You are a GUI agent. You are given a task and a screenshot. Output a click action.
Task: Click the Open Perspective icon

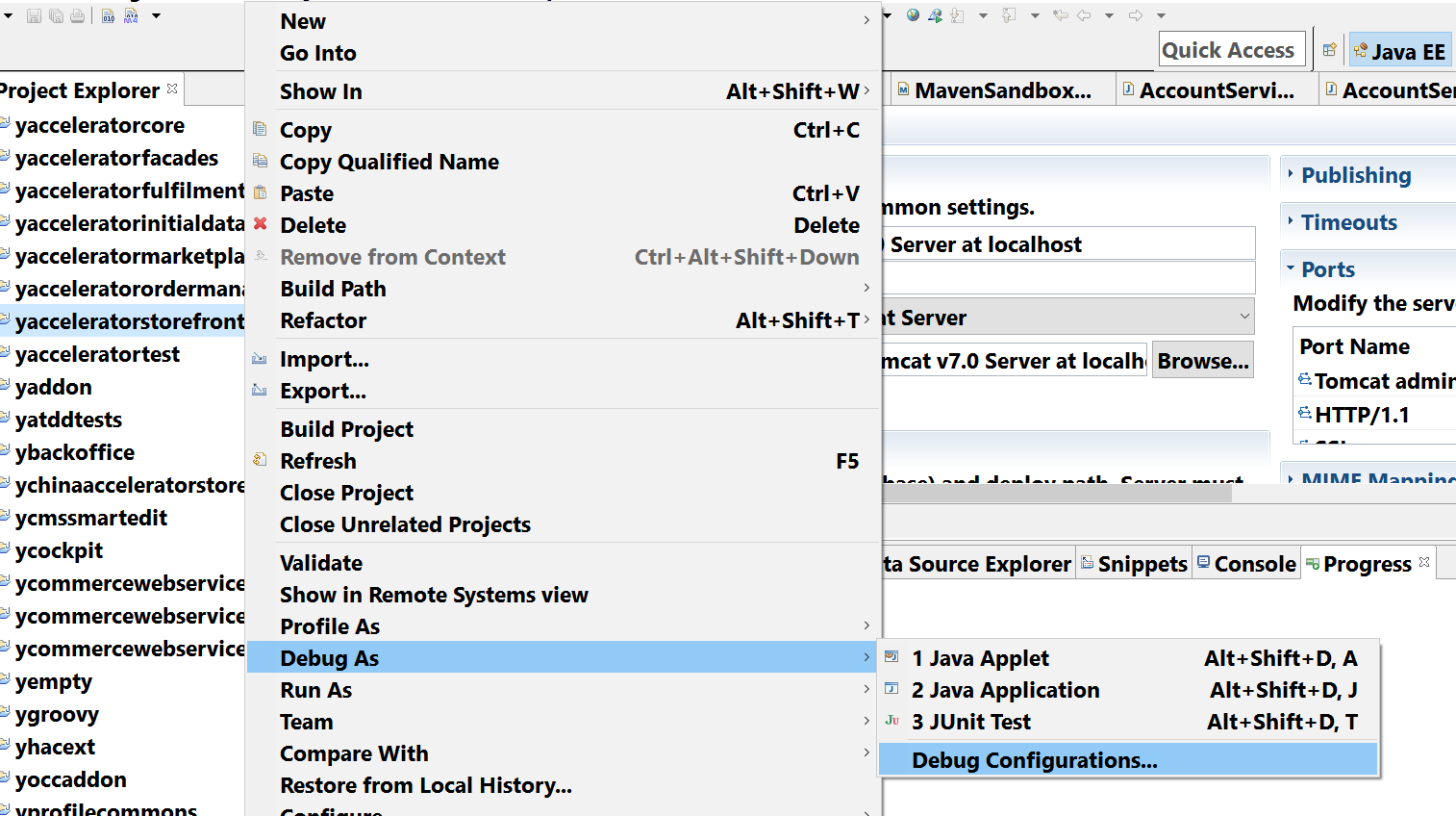pyautogui.click(x=1330, y=50)
